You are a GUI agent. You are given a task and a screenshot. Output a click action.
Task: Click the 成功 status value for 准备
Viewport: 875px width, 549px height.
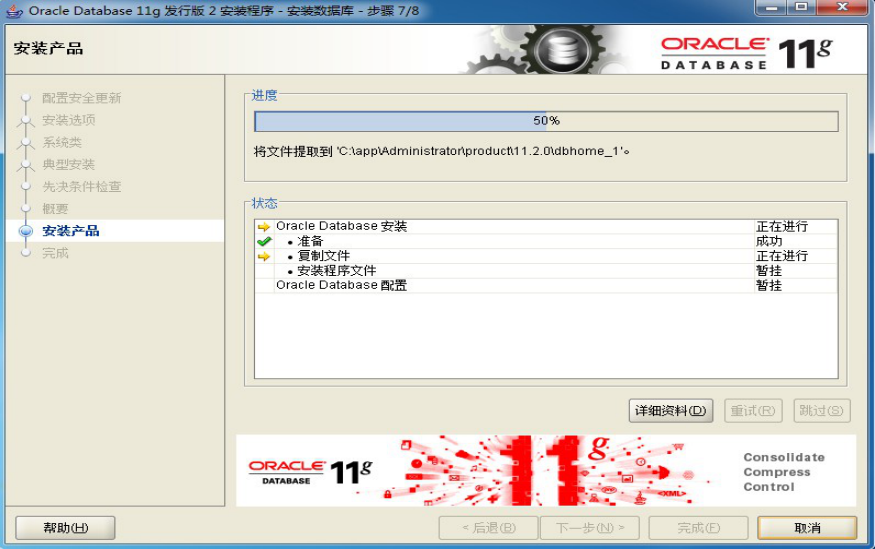(769, 241)
